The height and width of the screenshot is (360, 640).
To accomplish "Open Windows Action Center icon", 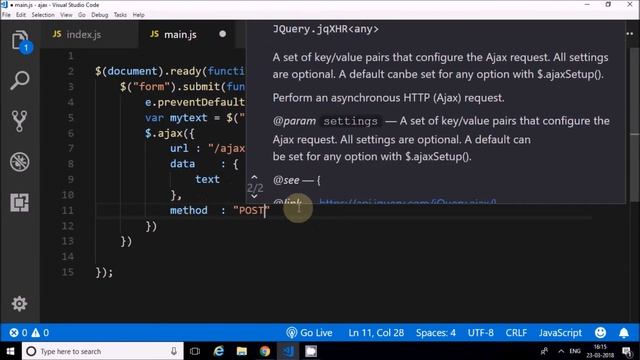I will [627, 351].
